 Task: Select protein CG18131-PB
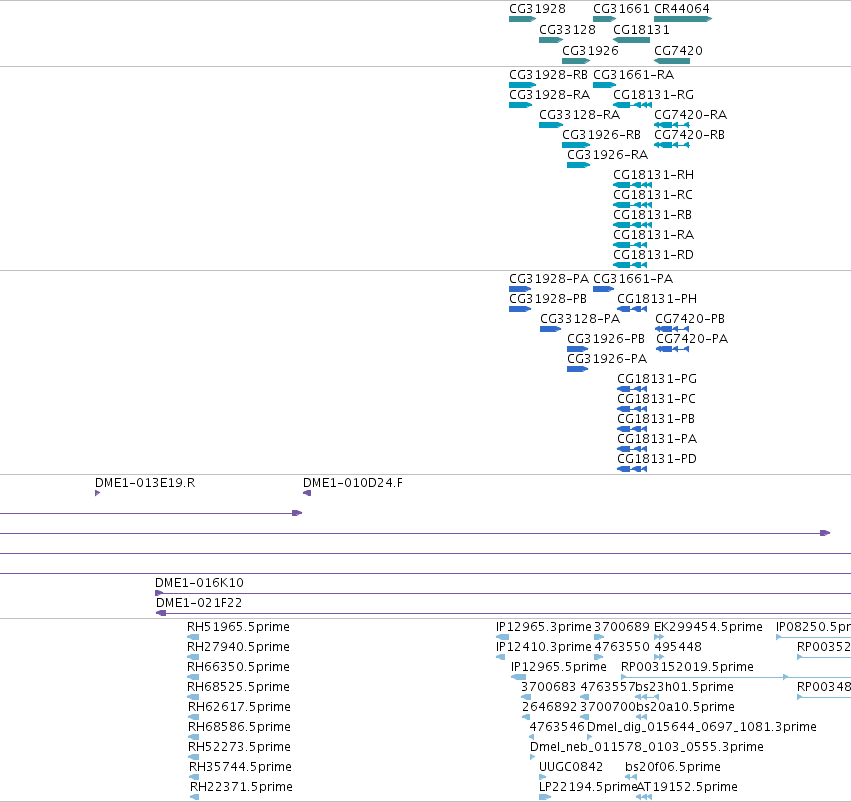click(632, 429)
